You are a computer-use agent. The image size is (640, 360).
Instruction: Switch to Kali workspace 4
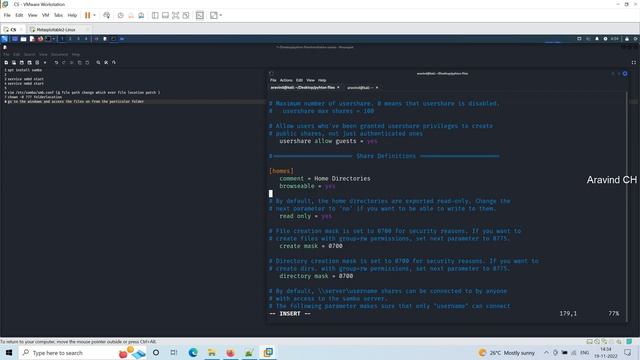(x=86, y=39)
